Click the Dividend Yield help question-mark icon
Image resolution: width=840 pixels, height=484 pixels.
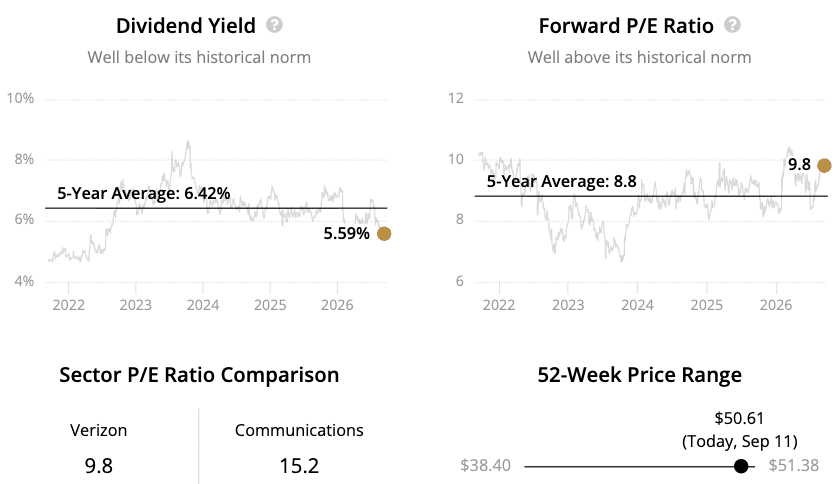click(274, 25)
